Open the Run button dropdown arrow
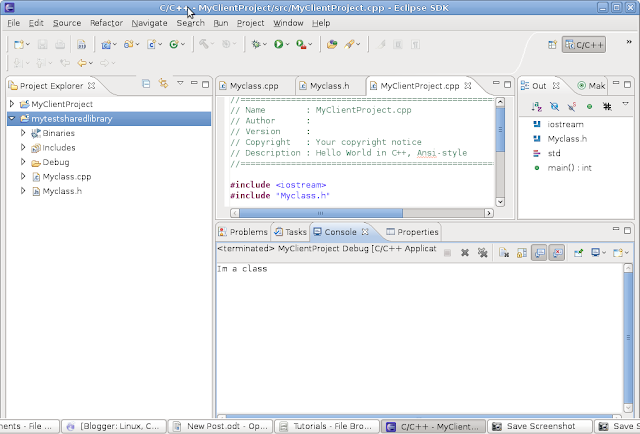This screenshot has height=434, width=640. 288,45
